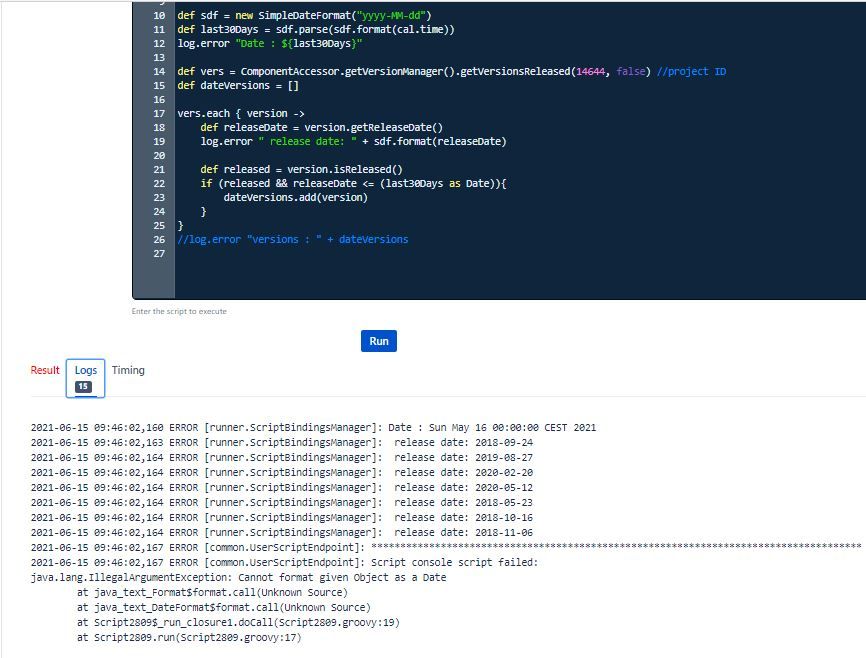Click 'version.getReleaseDate()' on line 18
Image resolution: width=866 pixels, height=658 pixels.
click(373, 128)
